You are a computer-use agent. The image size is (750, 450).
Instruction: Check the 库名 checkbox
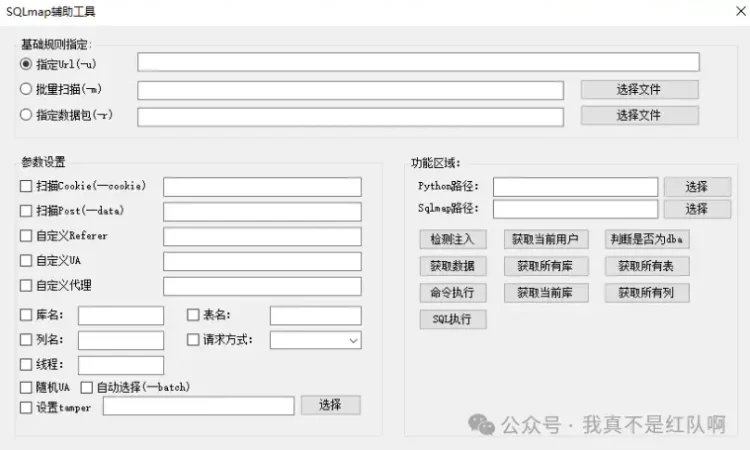pyautogui.click(x=26, y=315)
